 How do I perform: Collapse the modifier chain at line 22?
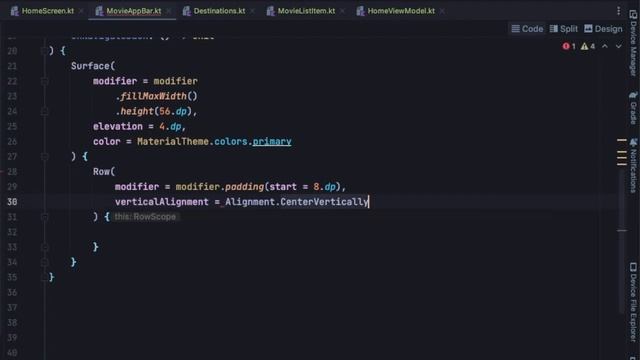click(x=44, y=81)
